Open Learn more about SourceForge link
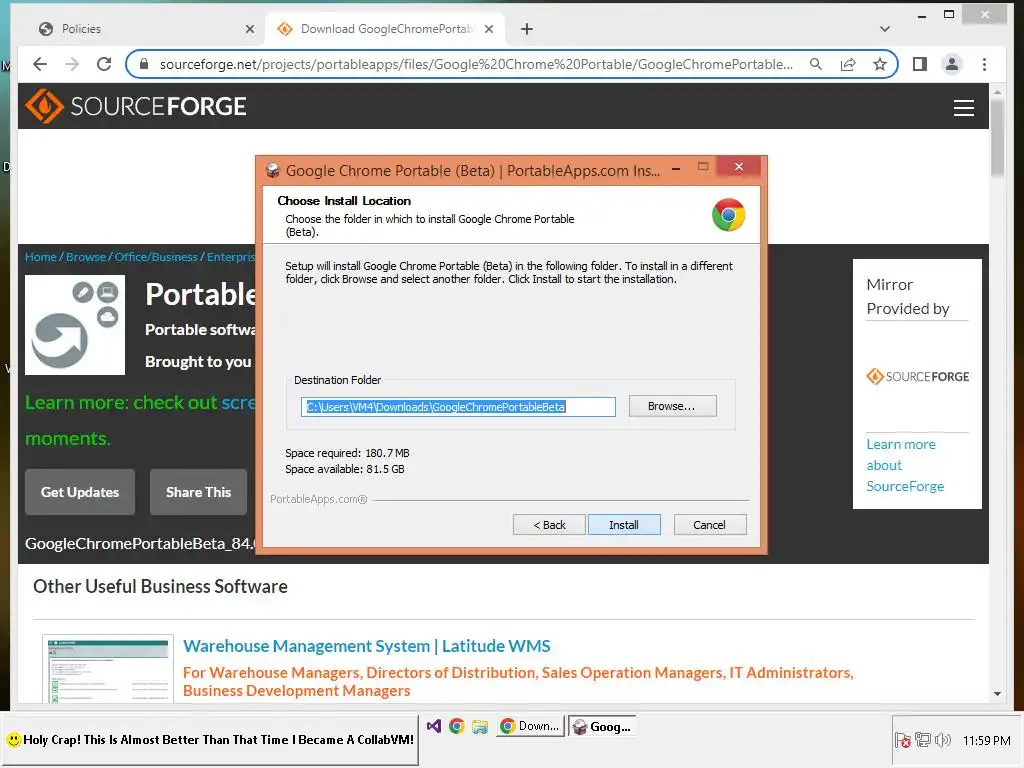 coord(905,465)
